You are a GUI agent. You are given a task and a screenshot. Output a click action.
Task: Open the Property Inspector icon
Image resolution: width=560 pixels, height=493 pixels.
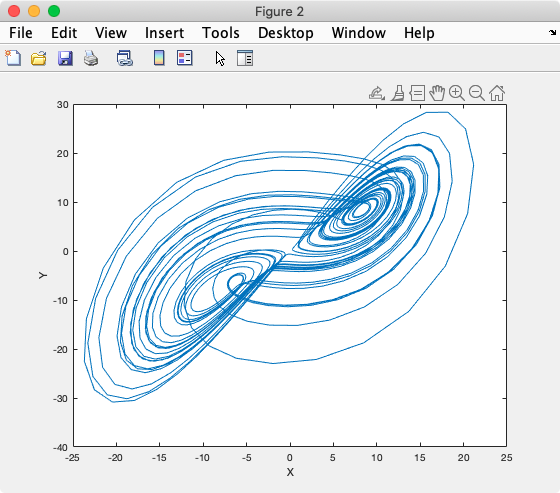tap(245, 58)
